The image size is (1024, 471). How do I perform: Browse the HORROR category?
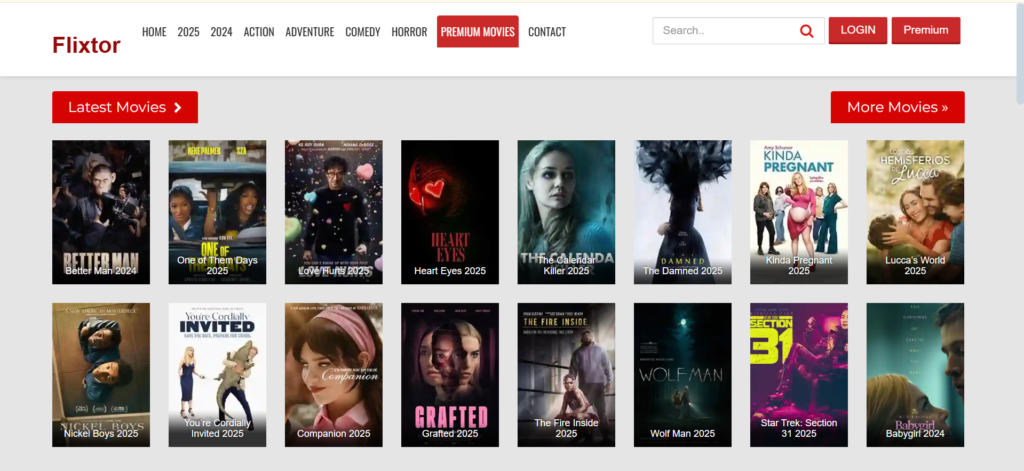tap(409, 31)
